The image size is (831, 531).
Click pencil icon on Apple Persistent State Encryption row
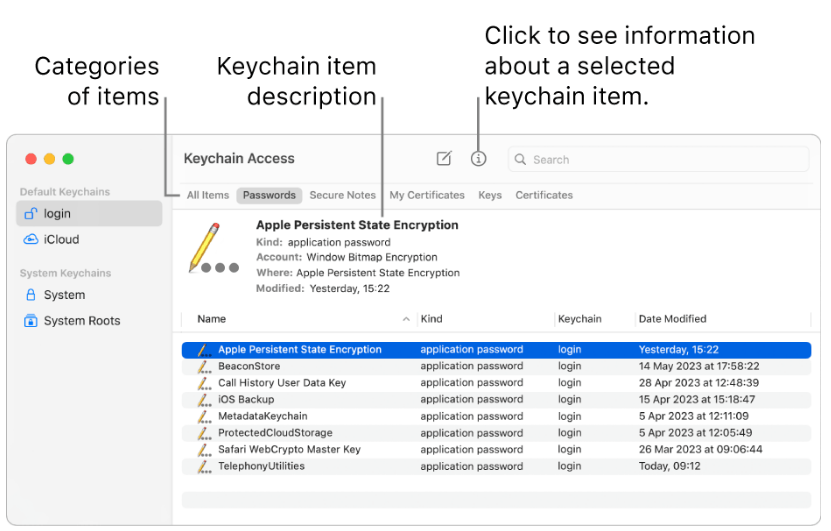[x=204, y=350]
